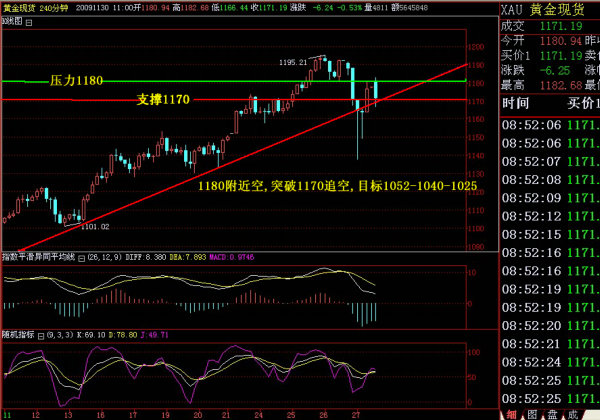Select the 08:52:15 tick row

[550, 234]
